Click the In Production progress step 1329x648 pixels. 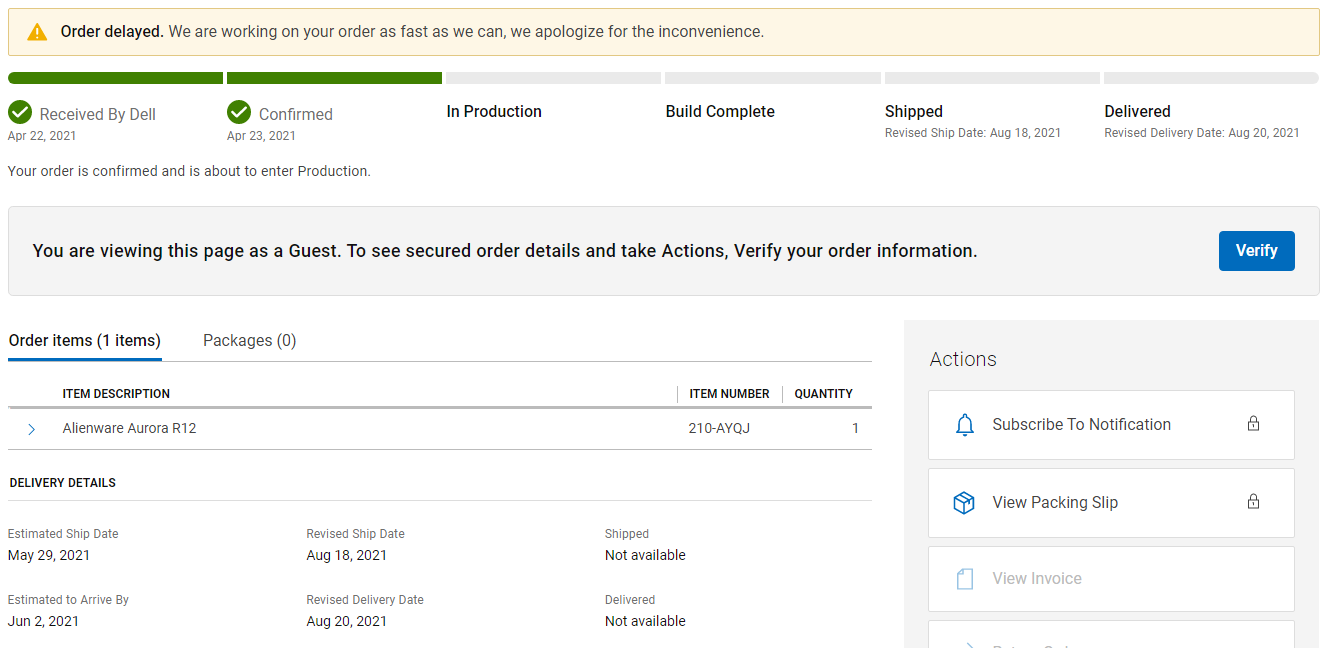(494, 112)
